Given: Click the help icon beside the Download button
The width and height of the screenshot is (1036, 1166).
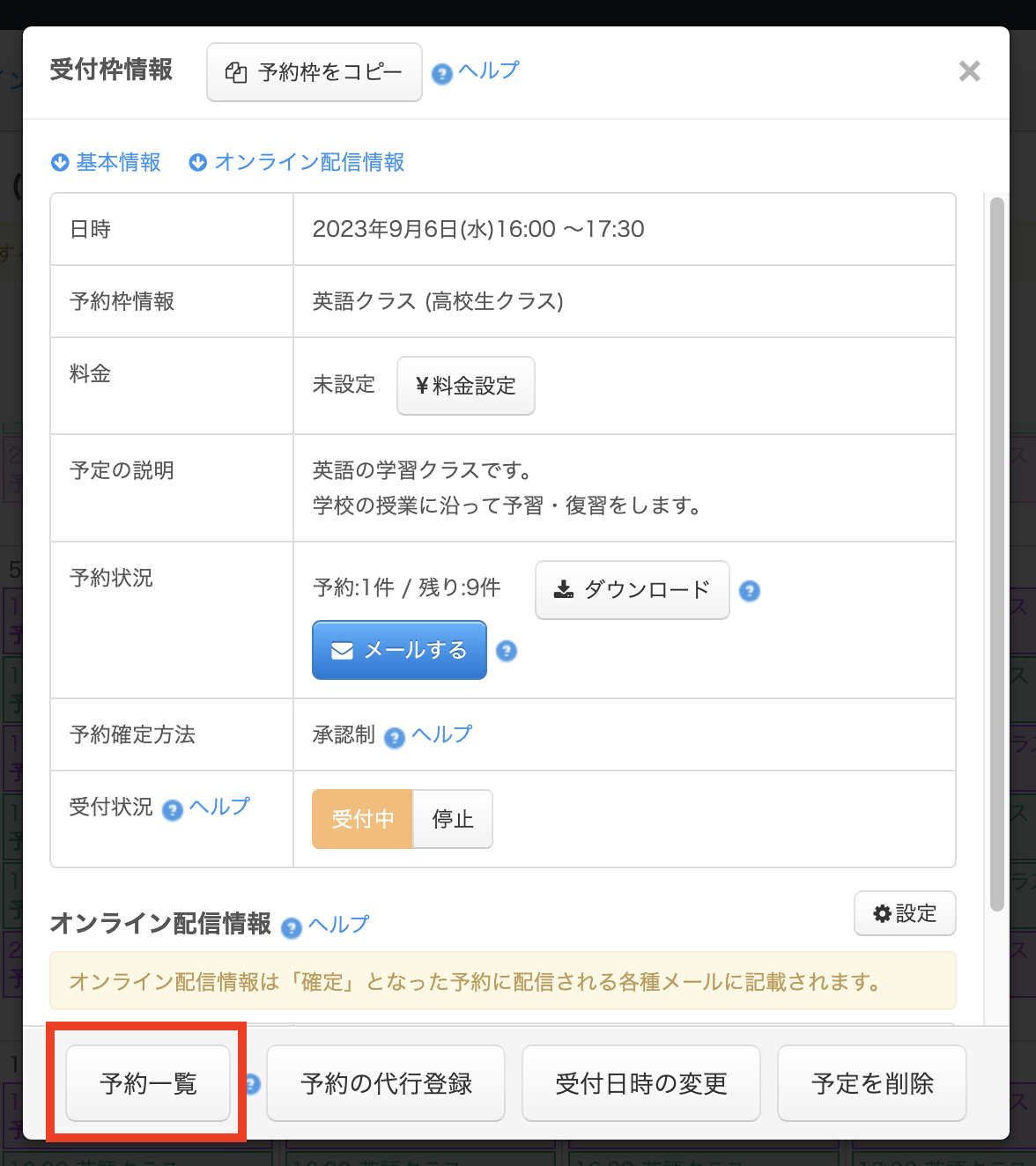Looking at the screenshot, I should coord(750,591).
